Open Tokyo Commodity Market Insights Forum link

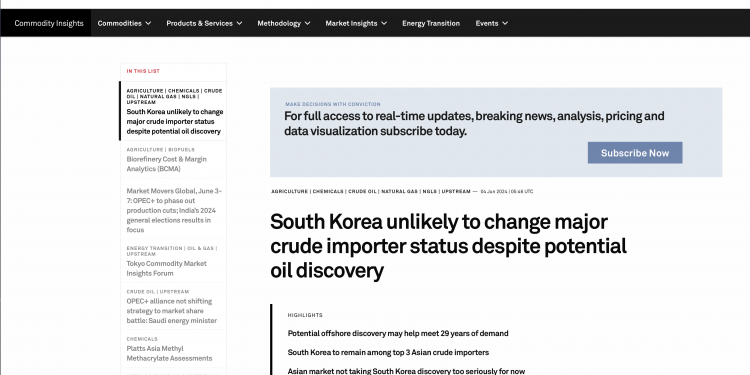(x=166, y=268)
